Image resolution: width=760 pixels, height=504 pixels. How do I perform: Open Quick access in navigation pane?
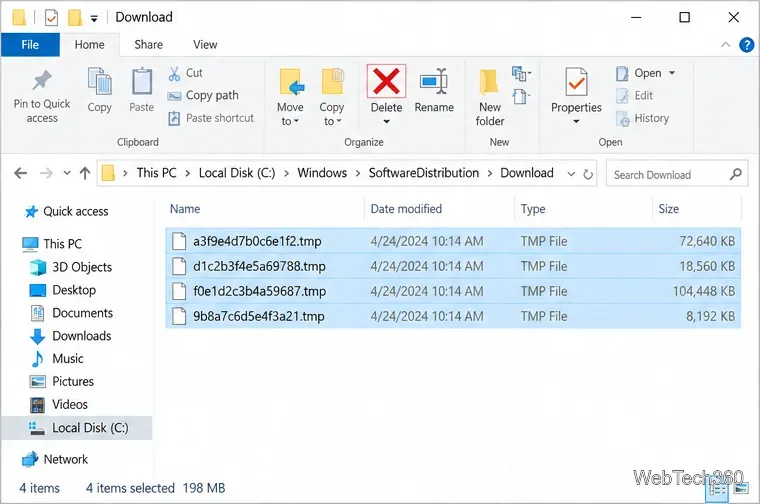[66, 211]
